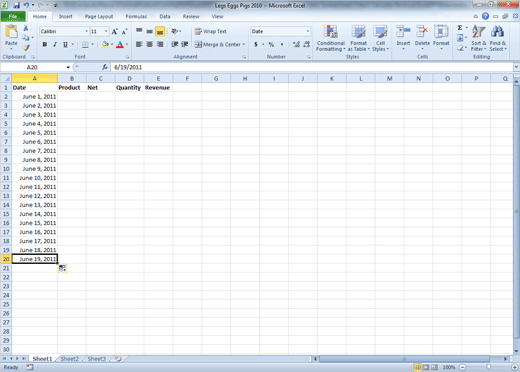Click the Name Box showing A20
The image size is (520, 372).
(x=32, y=67)
